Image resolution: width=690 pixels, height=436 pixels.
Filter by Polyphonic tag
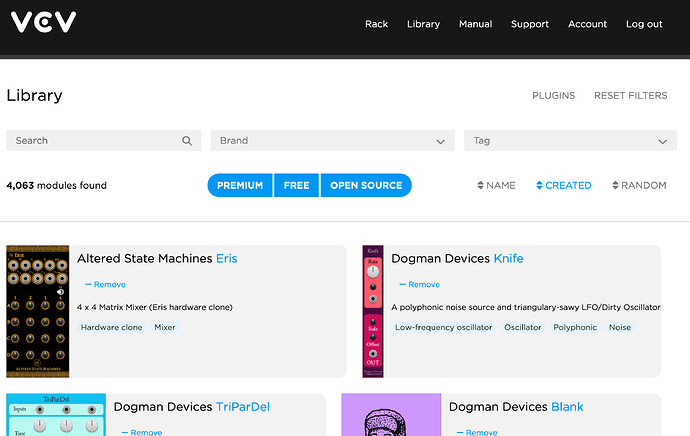pyautogui.click(x=575, y=327)
